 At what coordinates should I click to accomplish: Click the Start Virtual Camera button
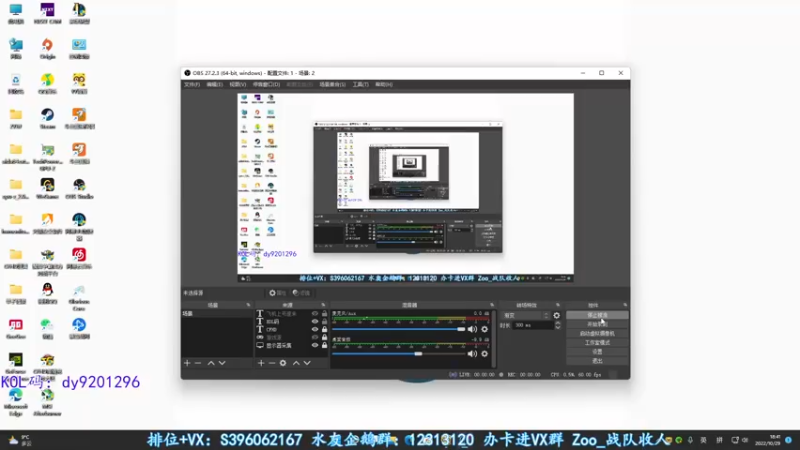coord(597,334)
